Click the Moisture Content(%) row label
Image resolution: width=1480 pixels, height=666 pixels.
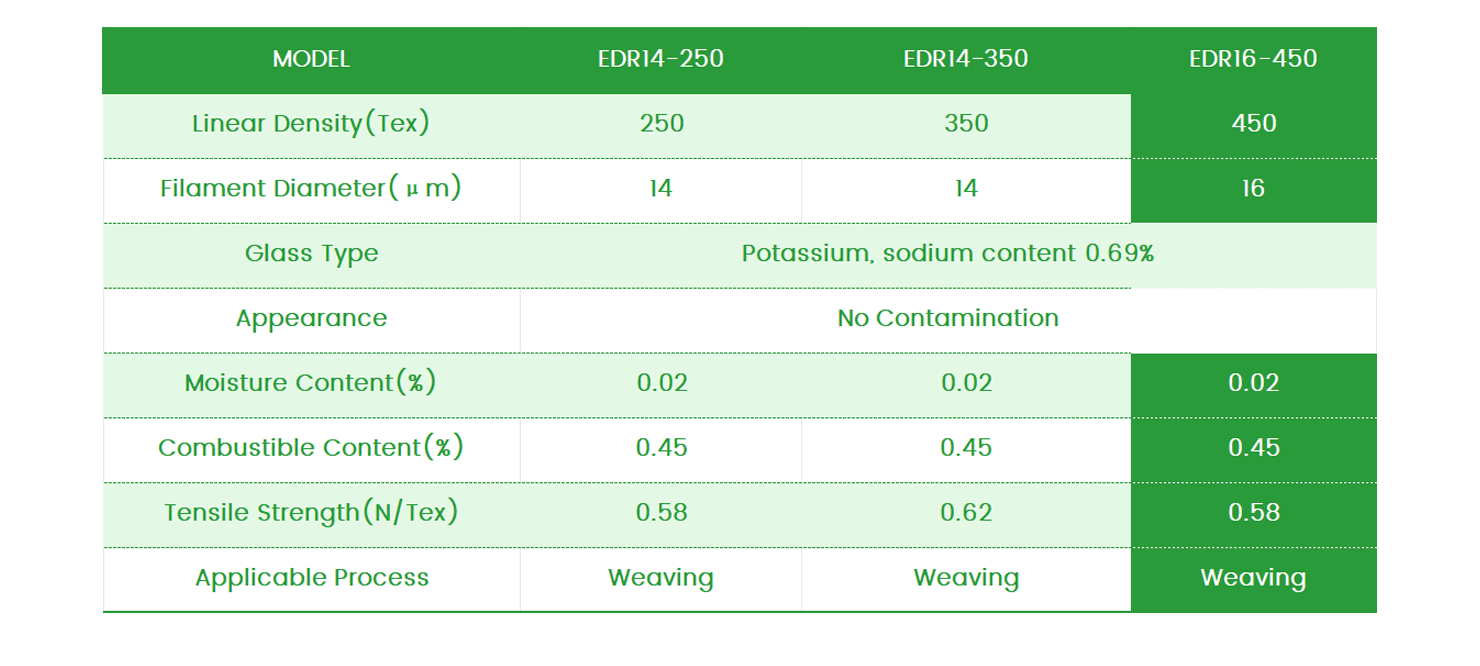pyautogui.click(x=311, y=383)
